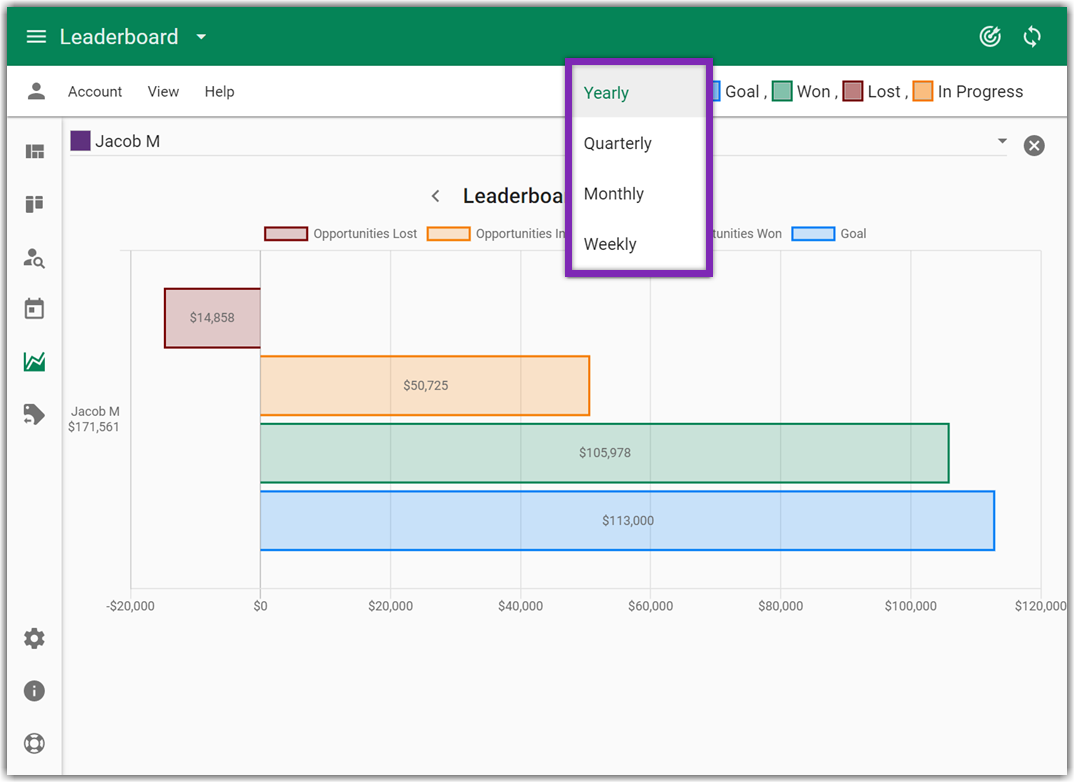Open the goals target icon
Viewport: 1075px width, 783px height.
click(x=990, y=36)
